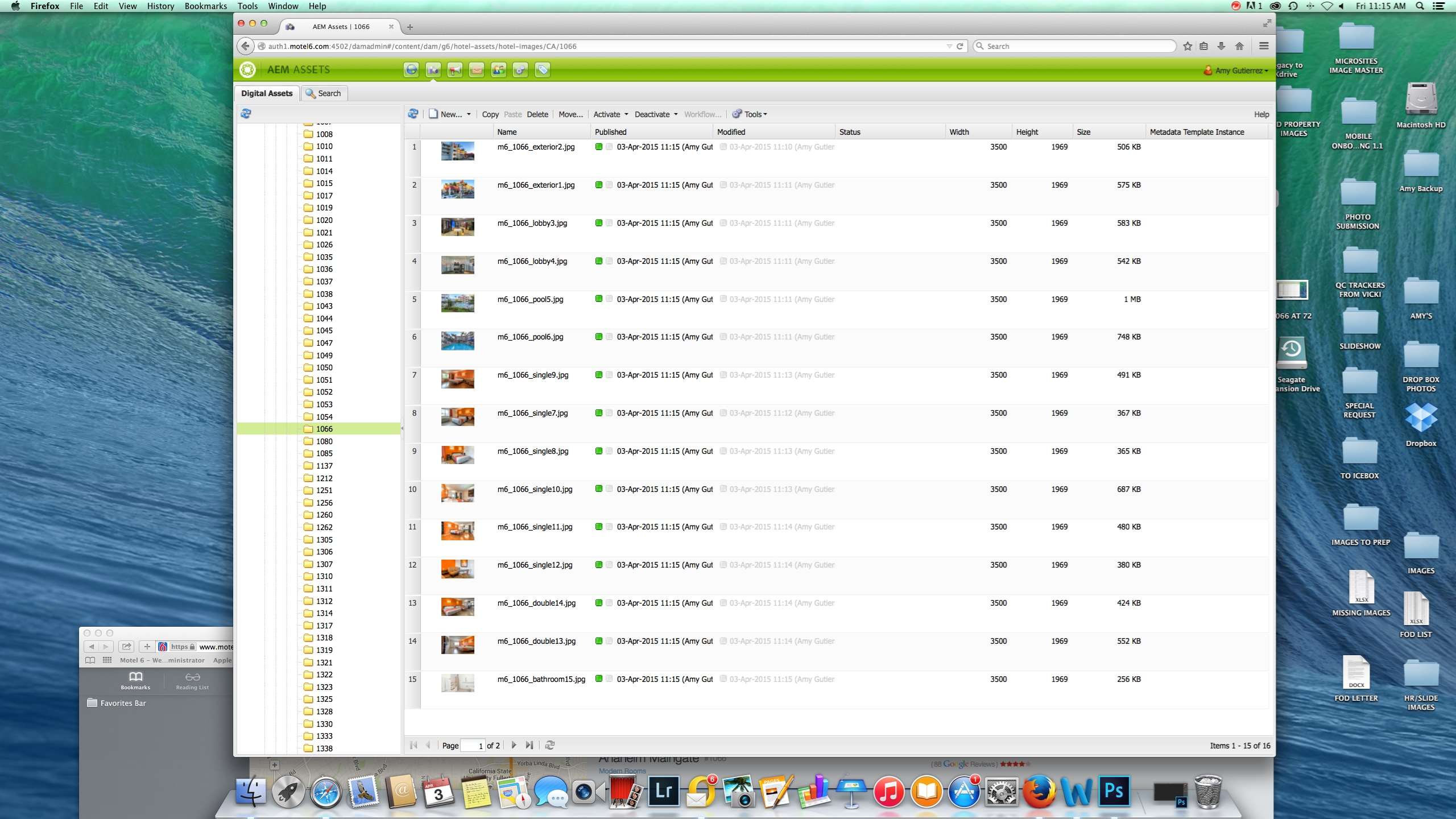This screenshot has width=1456, height=819.
Task: Go to Firefox home page
Action: coord(1239,46)
